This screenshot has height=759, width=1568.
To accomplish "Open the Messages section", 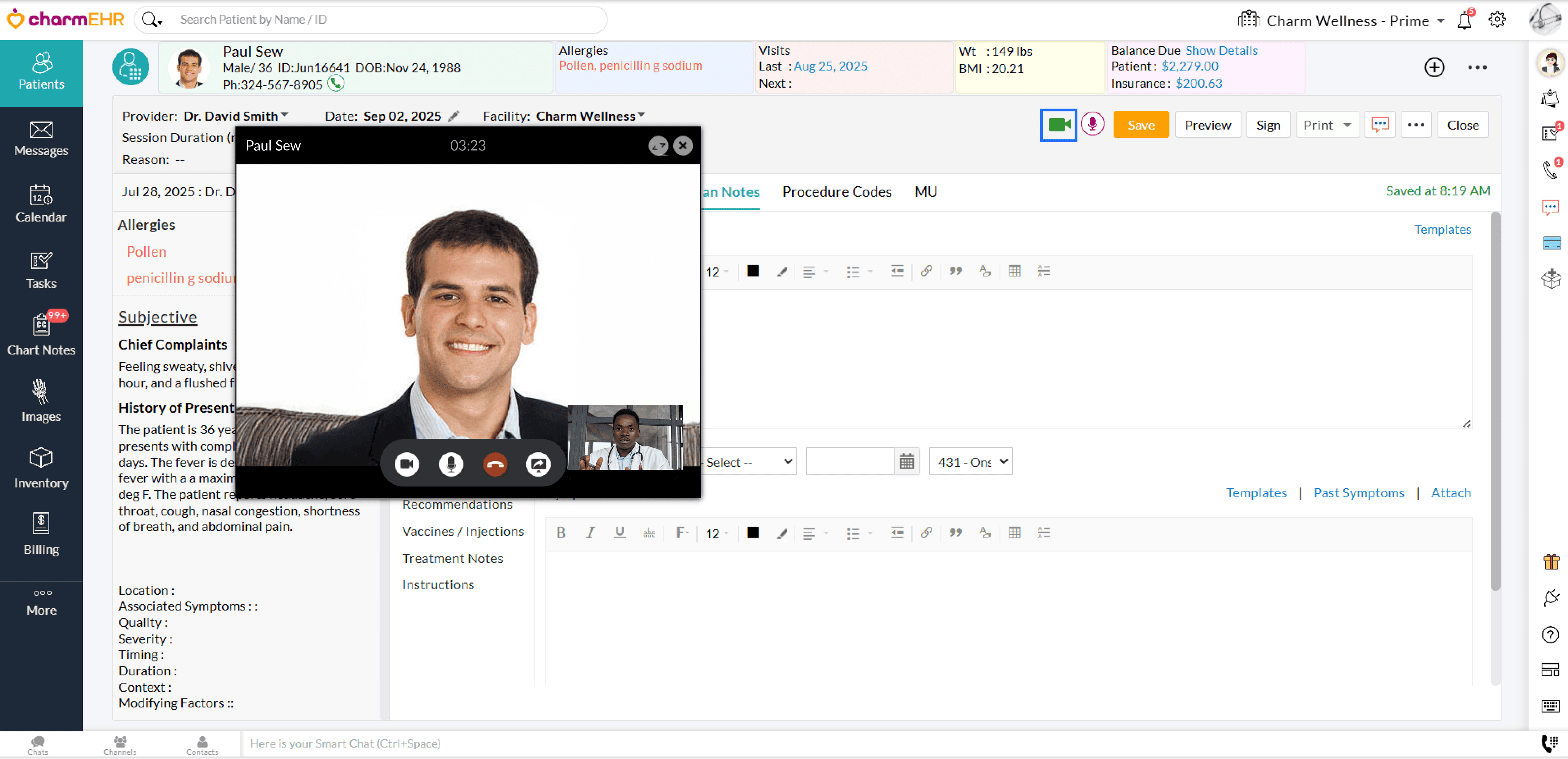I will pos(41,139).
